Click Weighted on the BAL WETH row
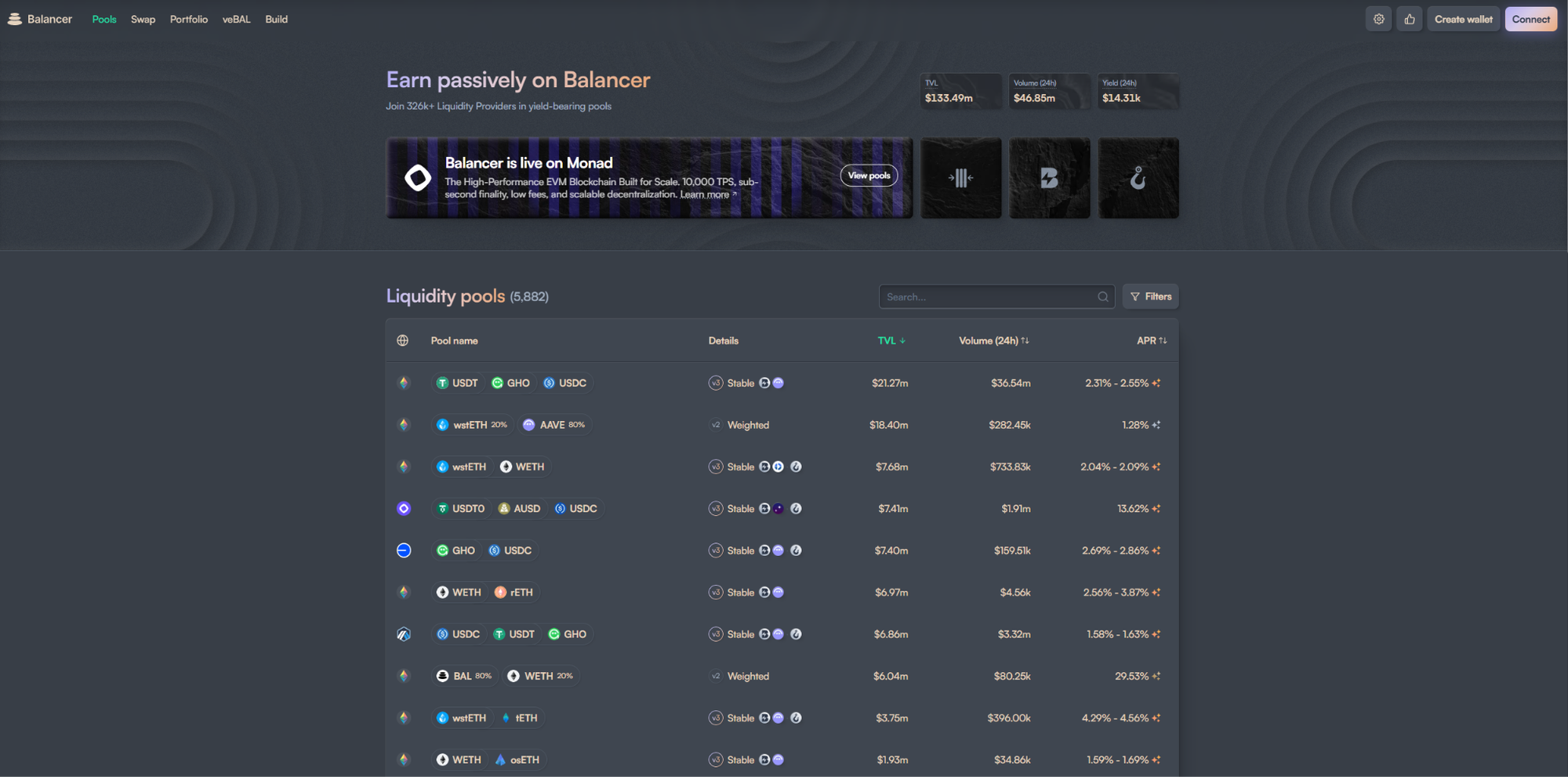This screenshot has width=1568, height=777. click(748, 676)
